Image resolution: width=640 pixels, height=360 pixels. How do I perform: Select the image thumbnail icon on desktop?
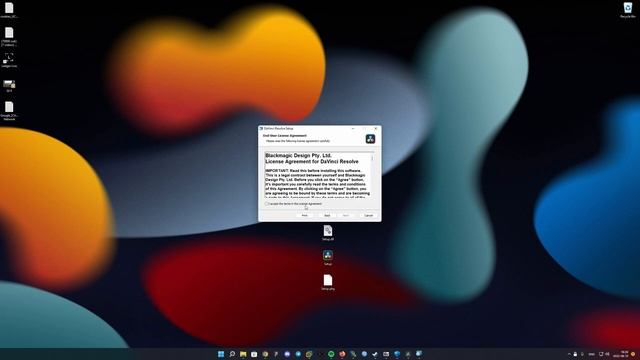9,86
